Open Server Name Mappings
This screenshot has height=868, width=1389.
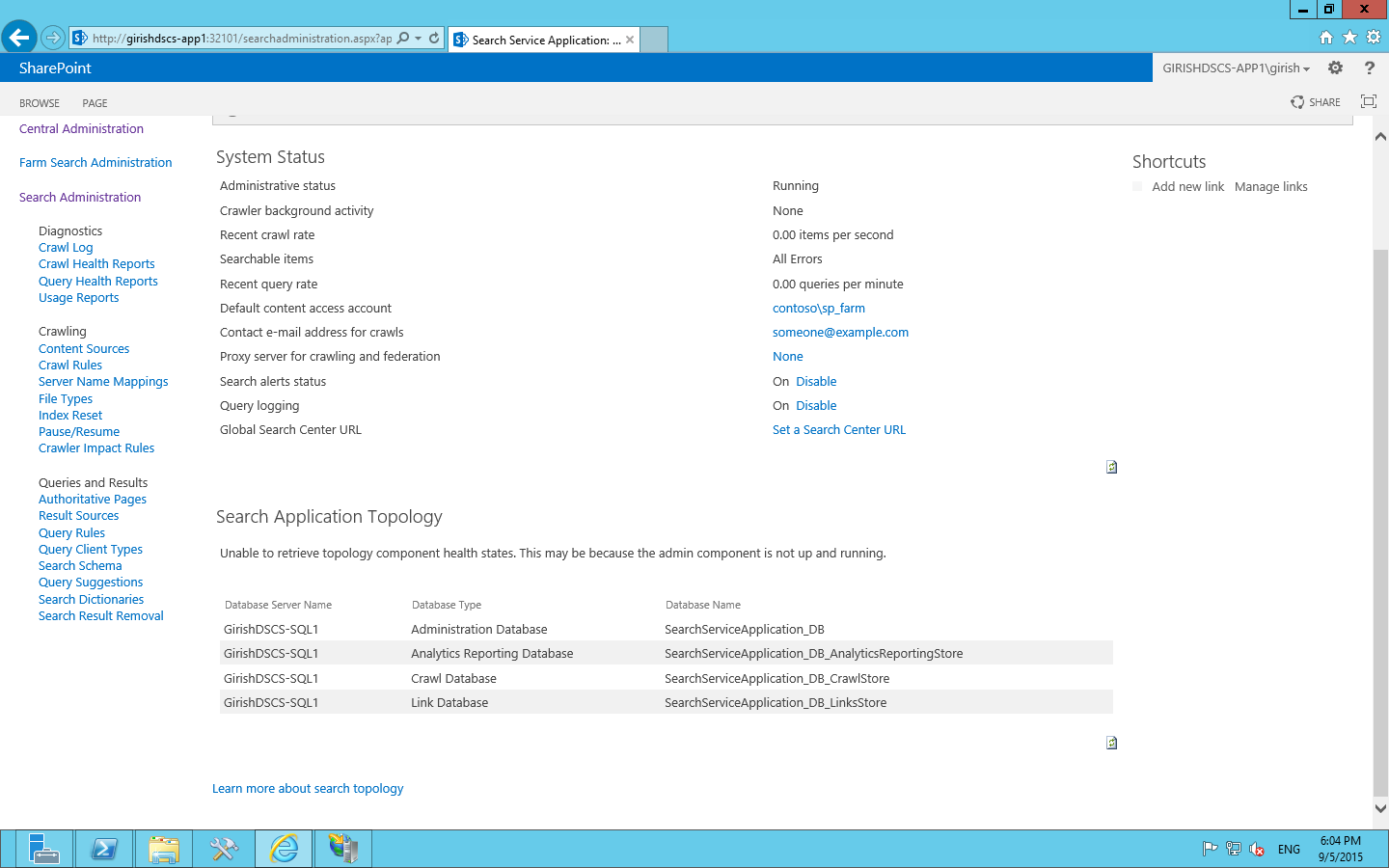(103, 381)
